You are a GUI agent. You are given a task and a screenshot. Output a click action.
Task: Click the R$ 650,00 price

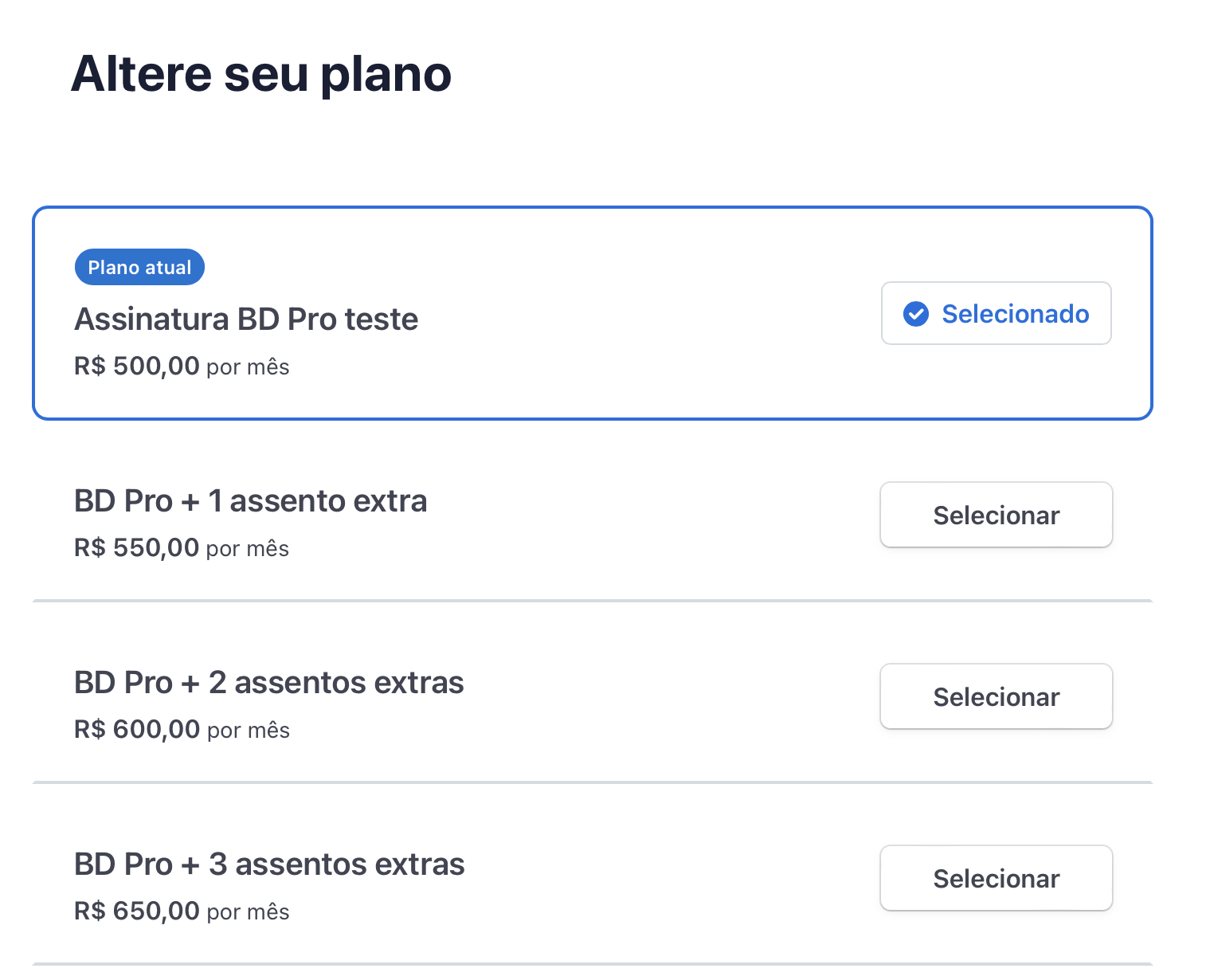tap(137, 911)
